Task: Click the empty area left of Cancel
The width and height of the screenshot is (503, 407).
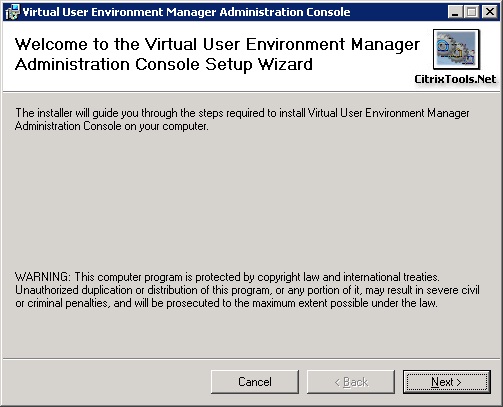Action: tap(107, 382)
